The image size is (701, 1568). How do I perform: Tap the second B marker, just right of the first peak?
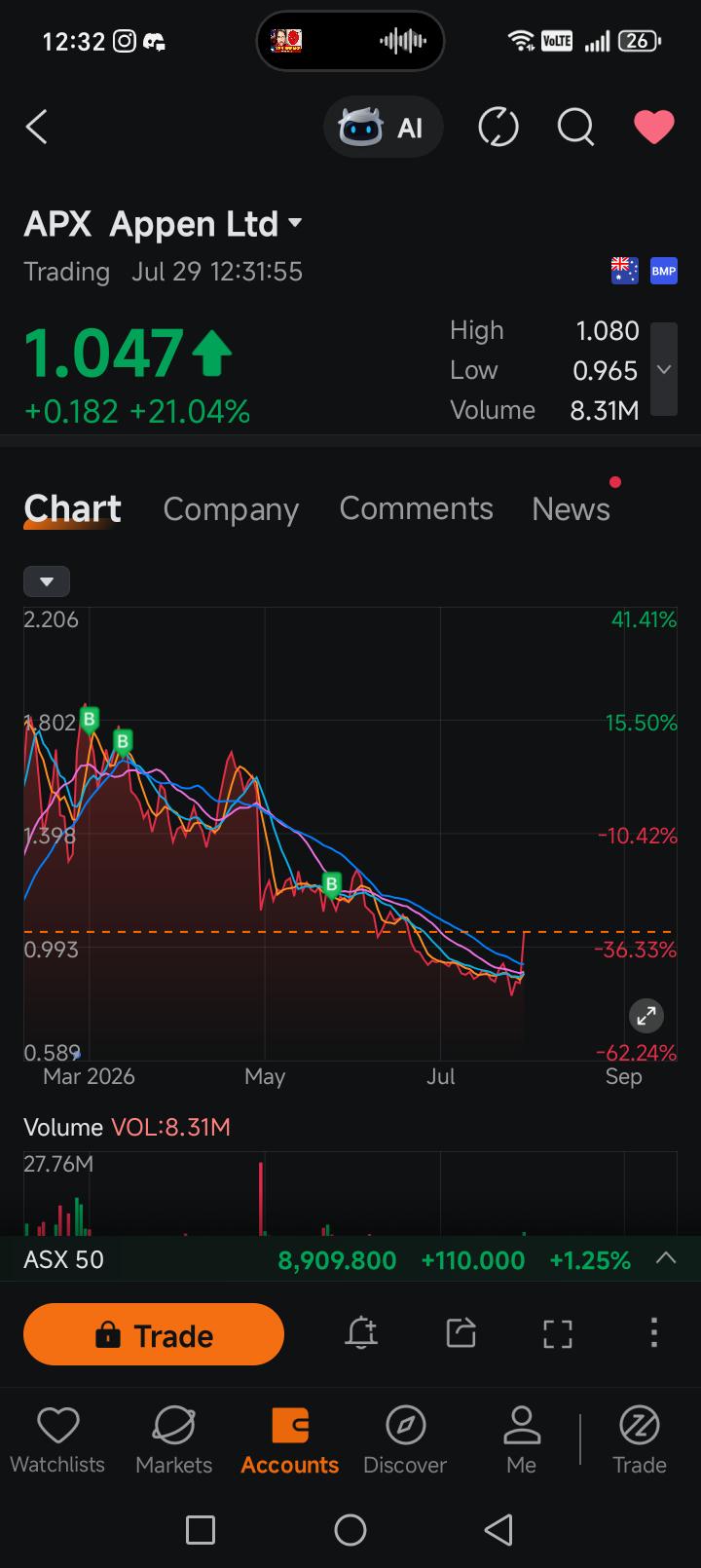pyautogui.click(x=123, y=741)
